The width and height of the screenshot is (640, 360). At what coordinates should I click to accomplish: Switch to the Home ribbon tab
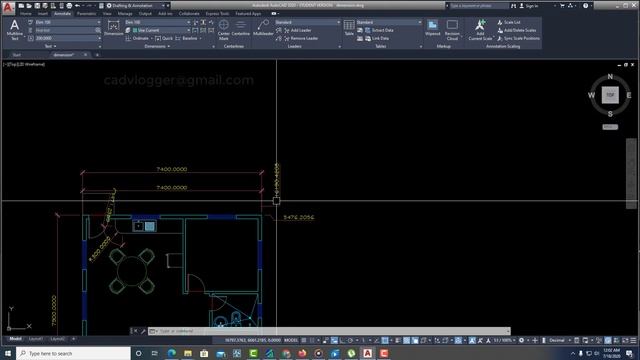(26, 13)
